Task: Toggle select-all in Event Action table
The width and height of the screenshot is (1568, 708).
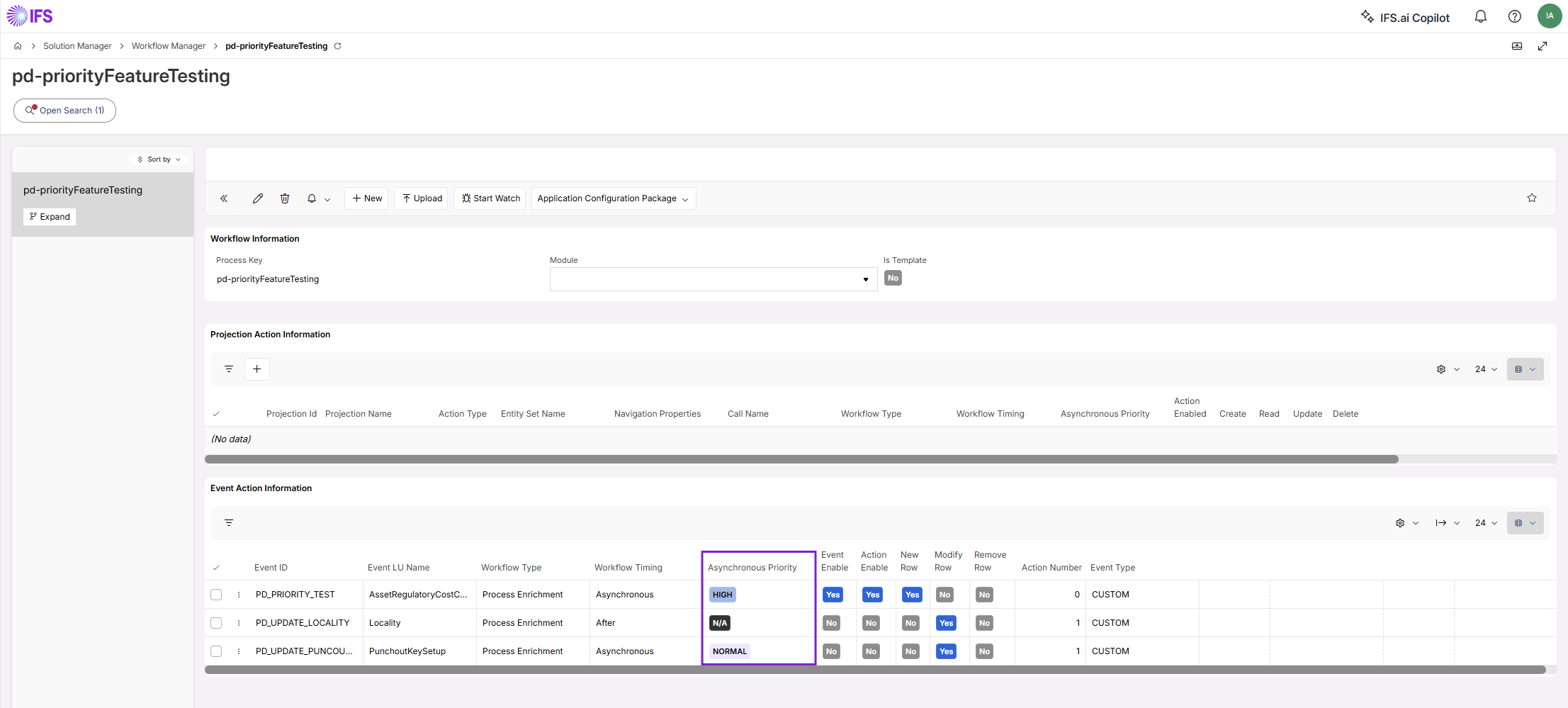Action: pos(216,568)
